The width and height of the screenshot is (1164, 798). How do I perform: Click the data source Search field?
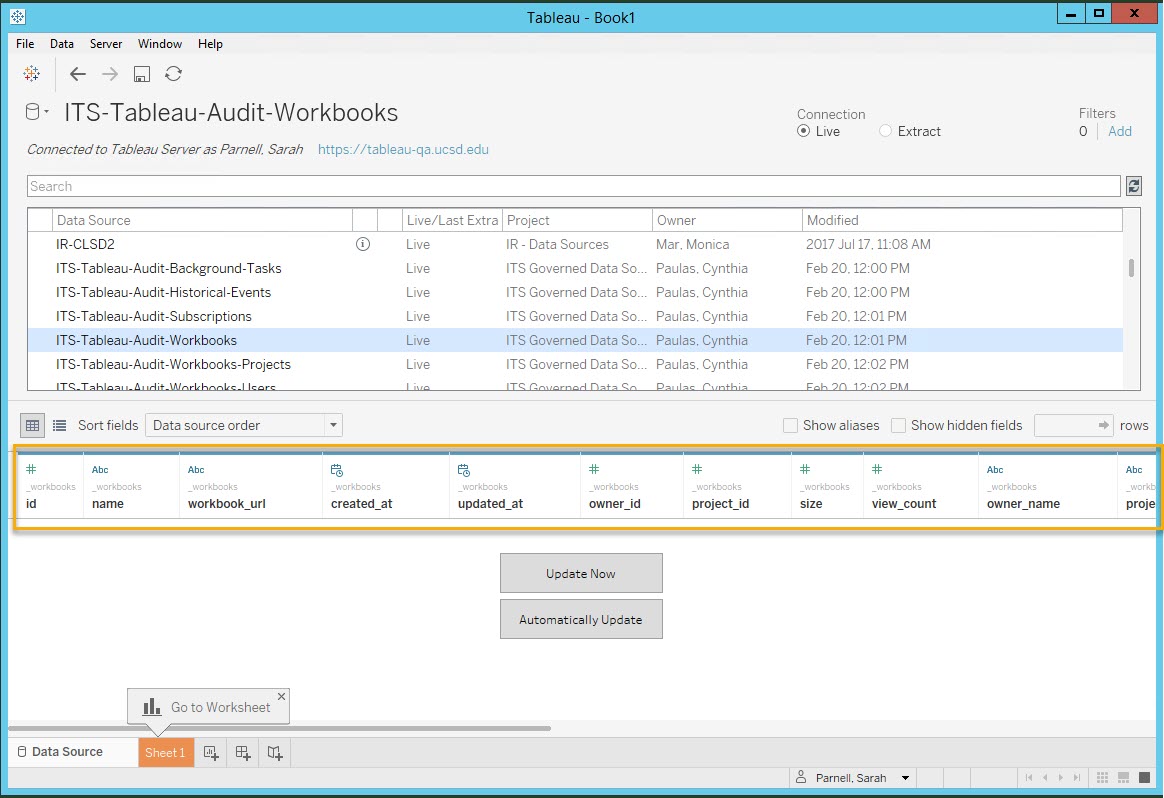coord(573,186)
